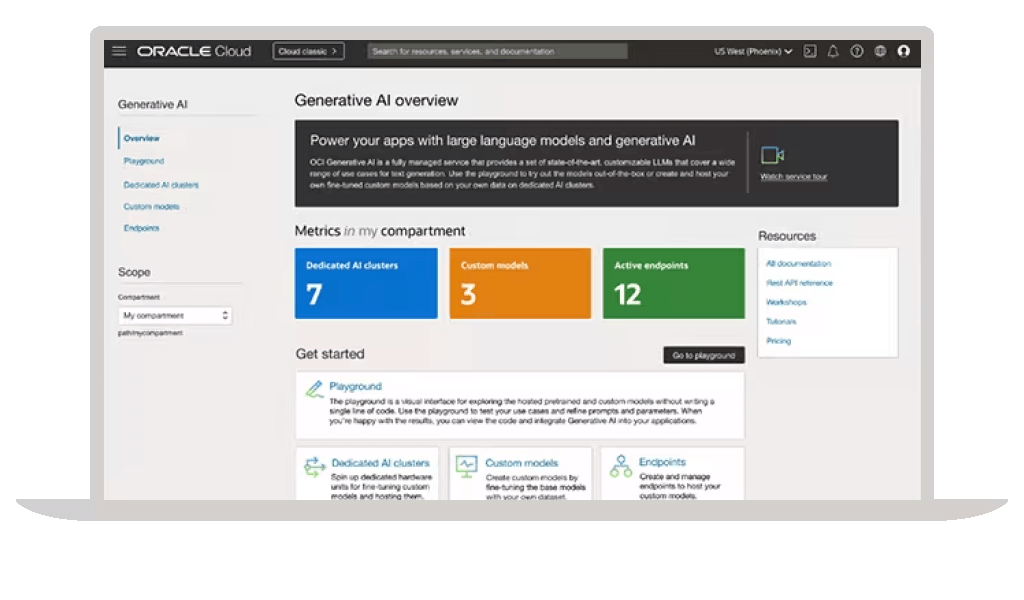
Task: Open the My compartment selector
Action: pyautogui.click(x=174, y=315)
